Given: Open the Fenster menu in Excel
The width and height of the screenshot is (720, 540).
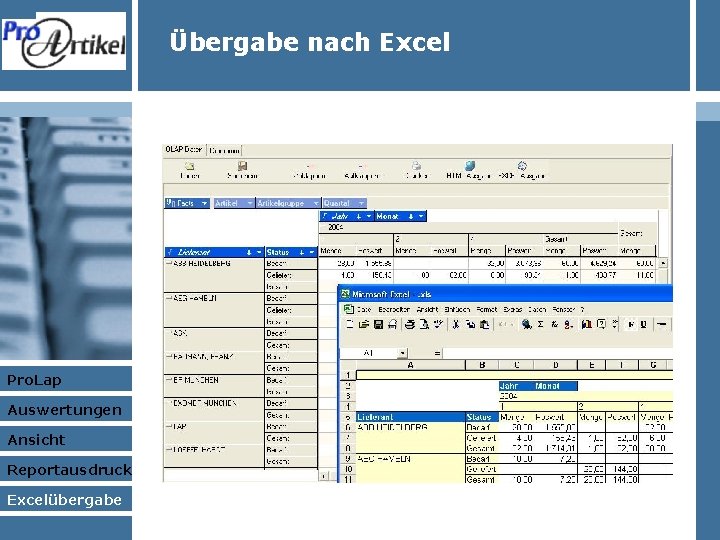Looking at the screenshot, I should click(x=563, y=309).
